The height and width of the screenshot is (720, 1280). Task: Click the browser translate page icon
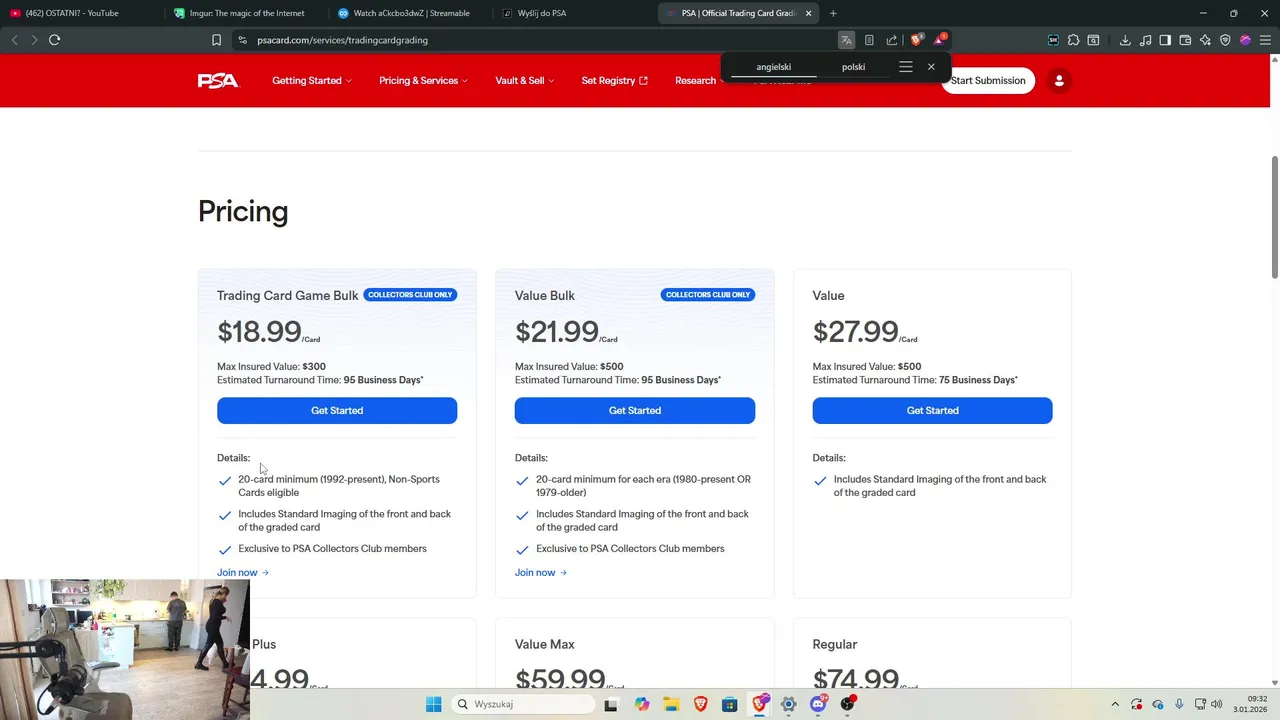click(x=846, y=40)
